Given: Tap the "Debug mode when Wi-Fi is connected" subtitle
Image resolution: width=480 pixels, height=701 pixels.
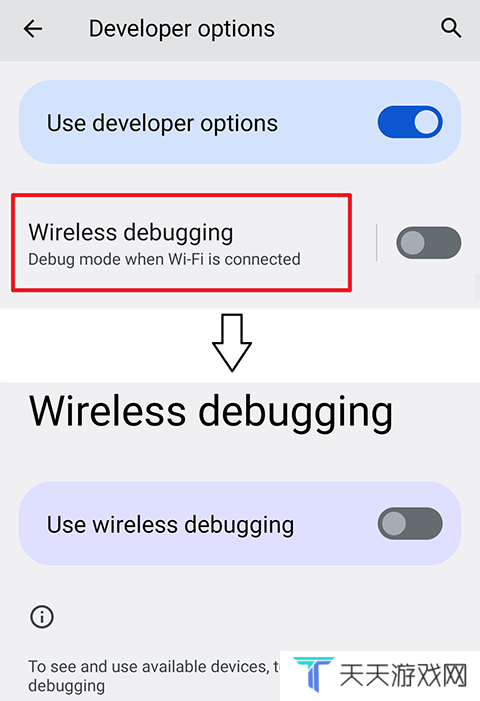Looking at the screenshot, I should 164,259.
